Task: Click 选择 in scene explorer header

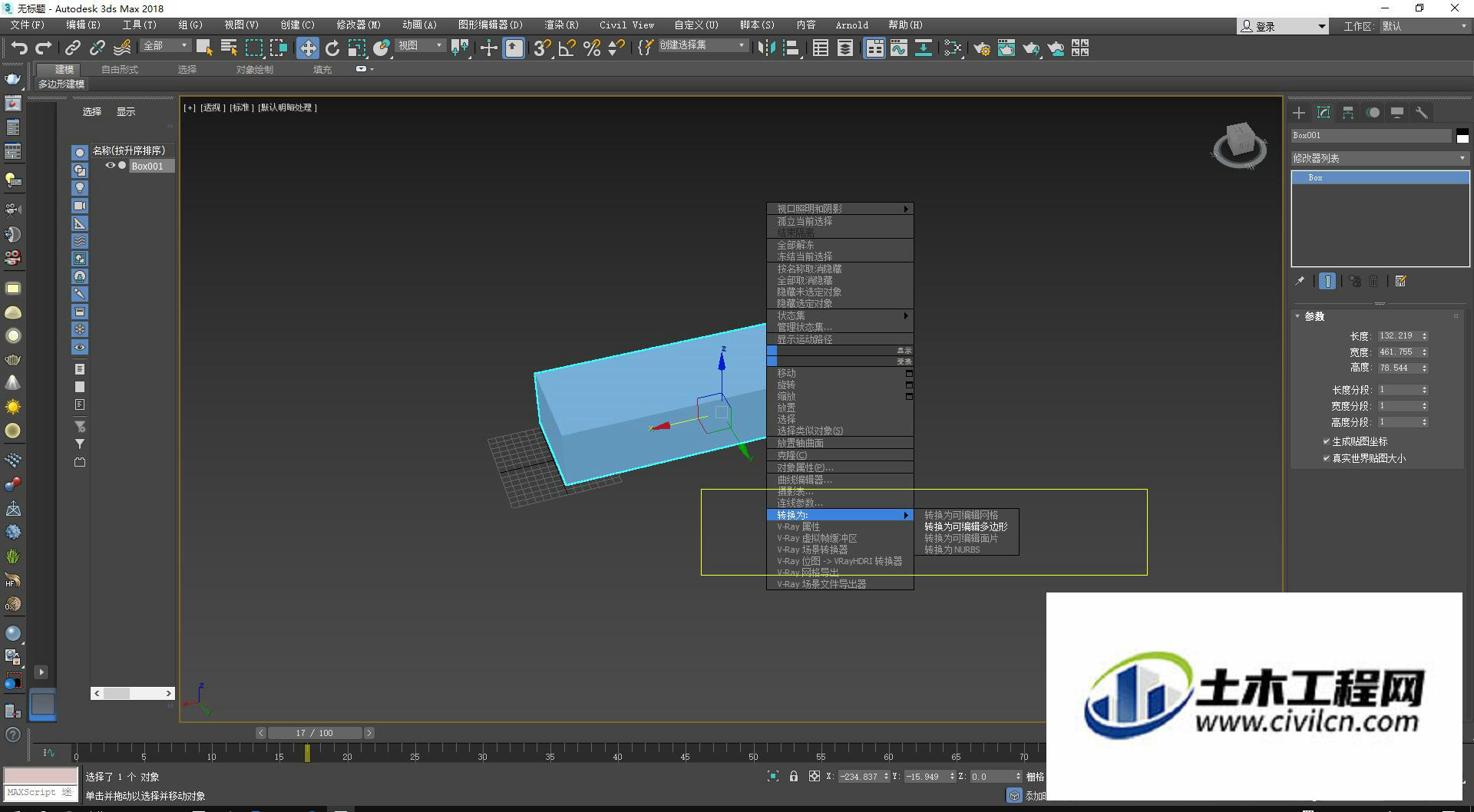Action: pos(92,112)
